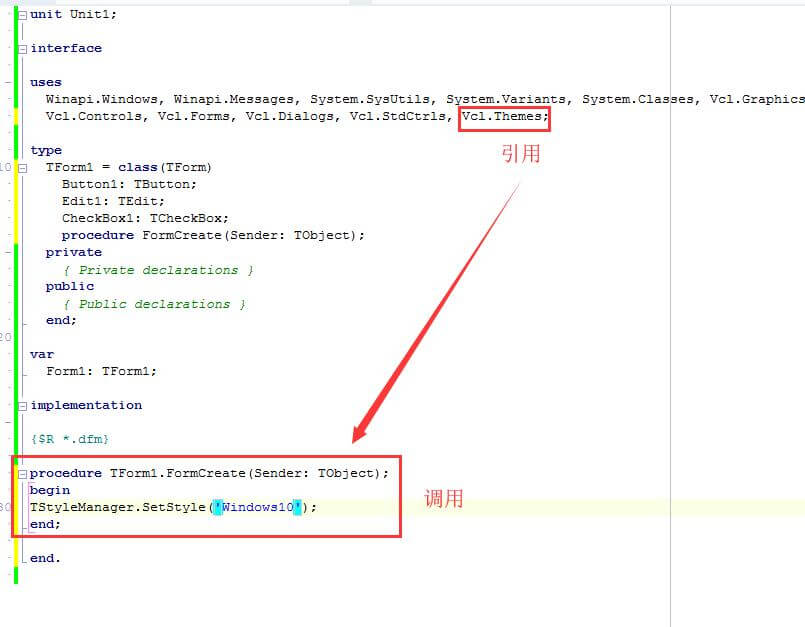Viewport: 805px width, 627px height.
Task: Collapse the interface section fold marker
Action: pyautogui.click(x=23, y=49)
